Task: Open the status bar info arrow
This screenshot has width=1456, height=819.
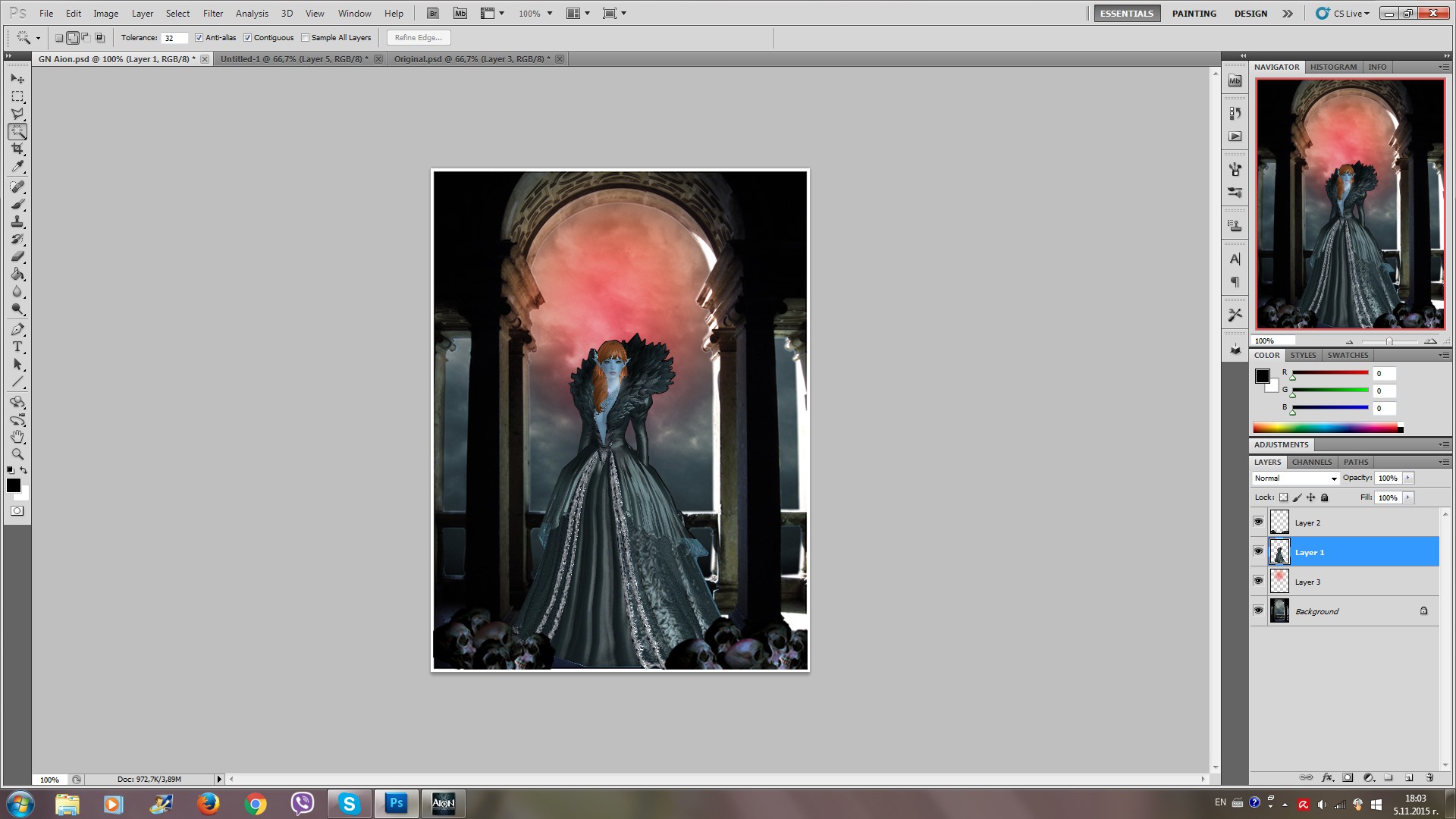Action: (x=219, y=779)
